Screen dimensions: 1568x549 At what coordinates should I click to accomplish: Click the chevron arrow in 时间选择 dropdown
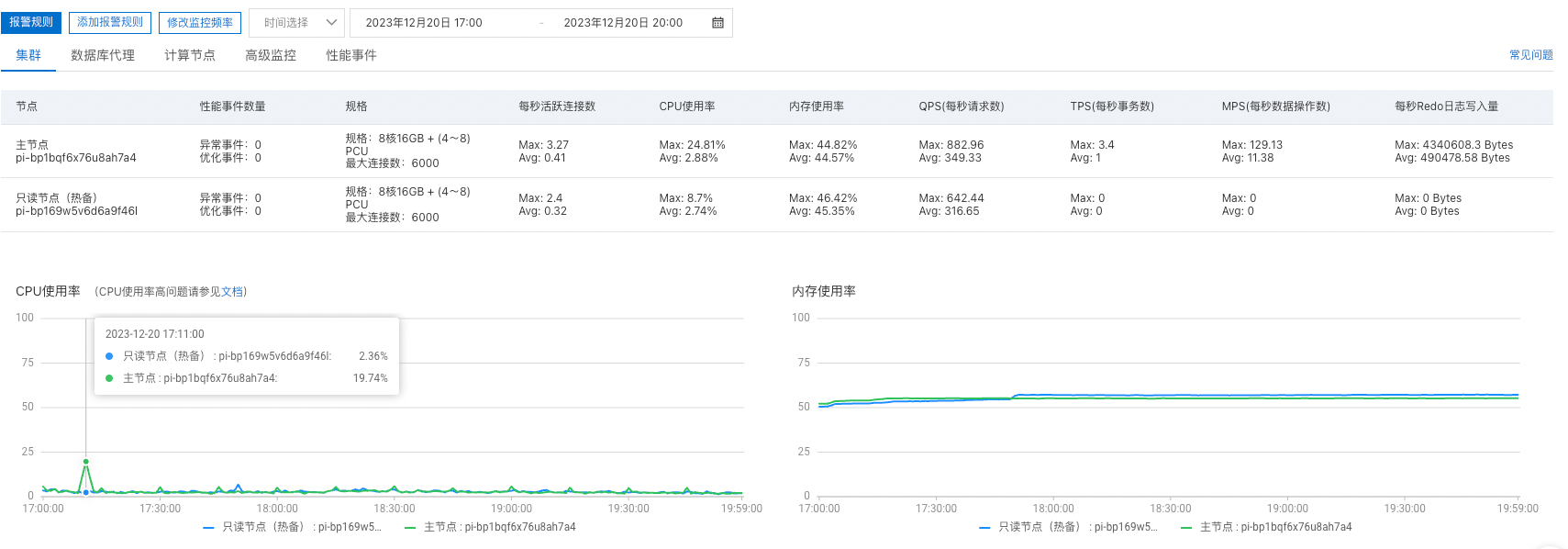point(331,23)
